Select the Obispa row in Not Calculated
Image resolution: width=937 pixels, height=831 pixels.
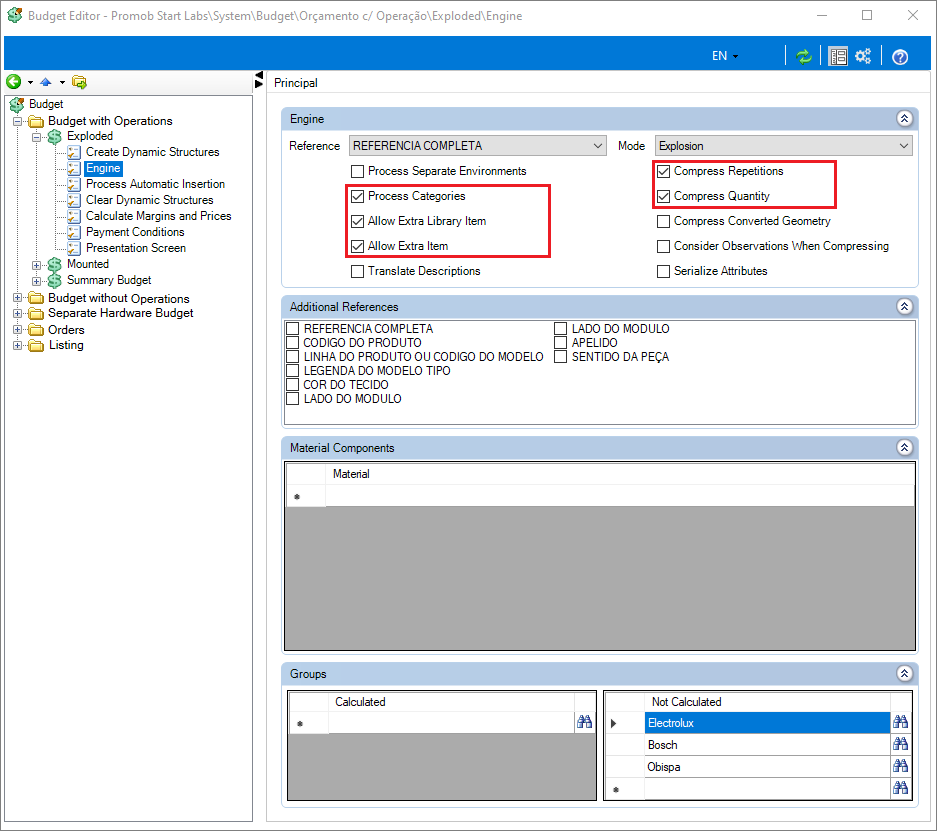(x=767, y=767)
